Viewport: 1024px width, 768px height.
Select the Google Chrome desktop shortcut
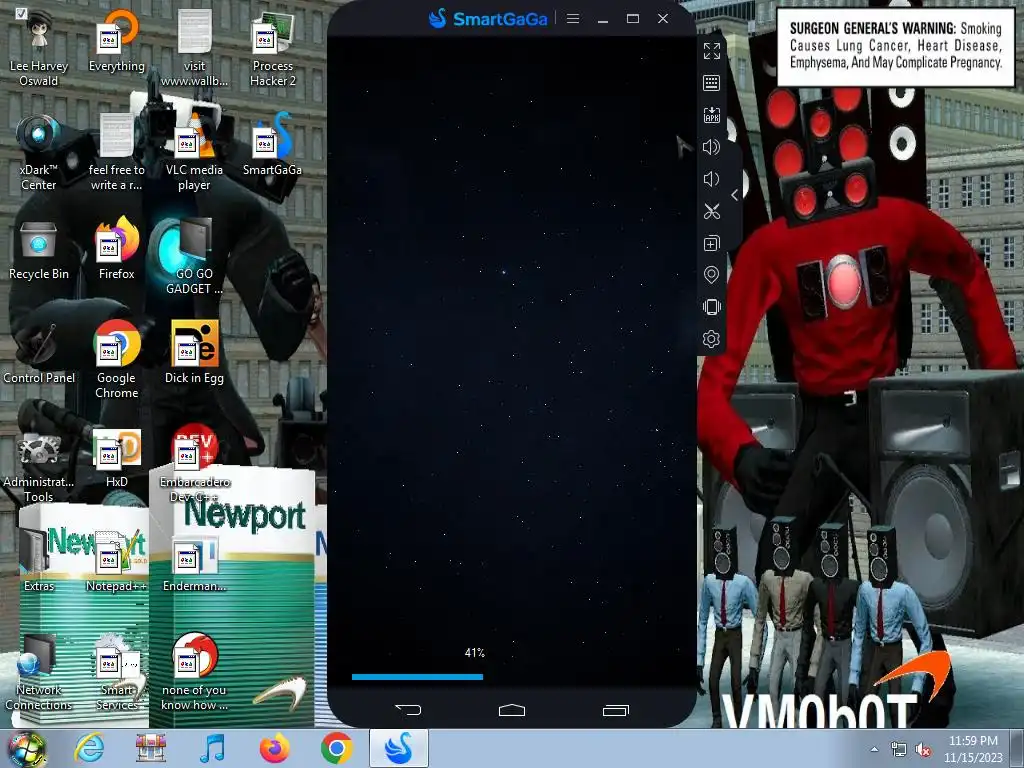click(116, 360)
